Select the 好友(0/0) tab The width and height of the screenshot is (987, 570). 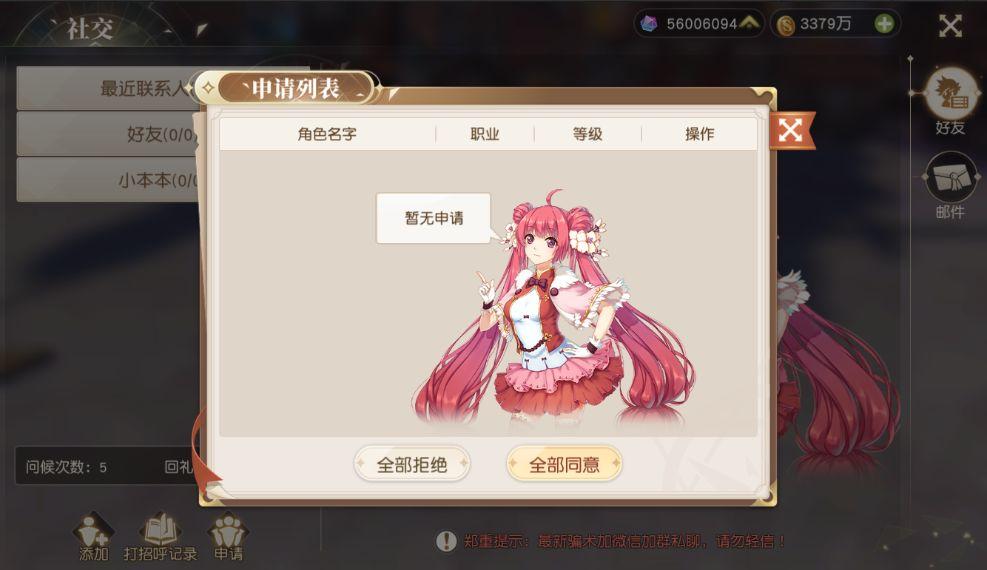[108, 134]
